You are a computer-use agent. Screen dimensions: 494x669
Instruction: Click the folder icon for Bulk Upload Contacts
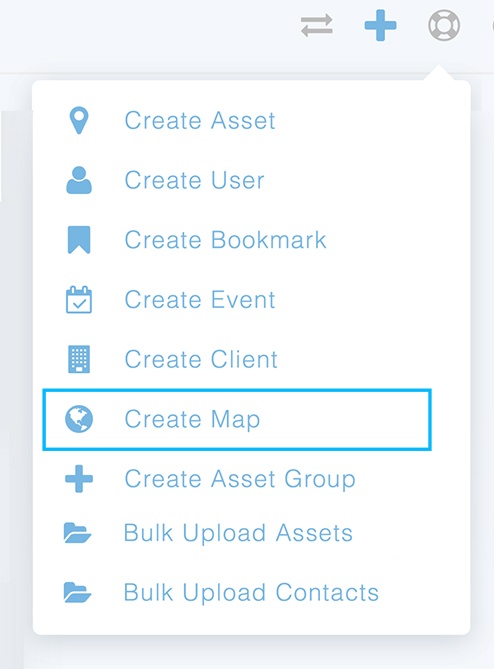[77, 593]
